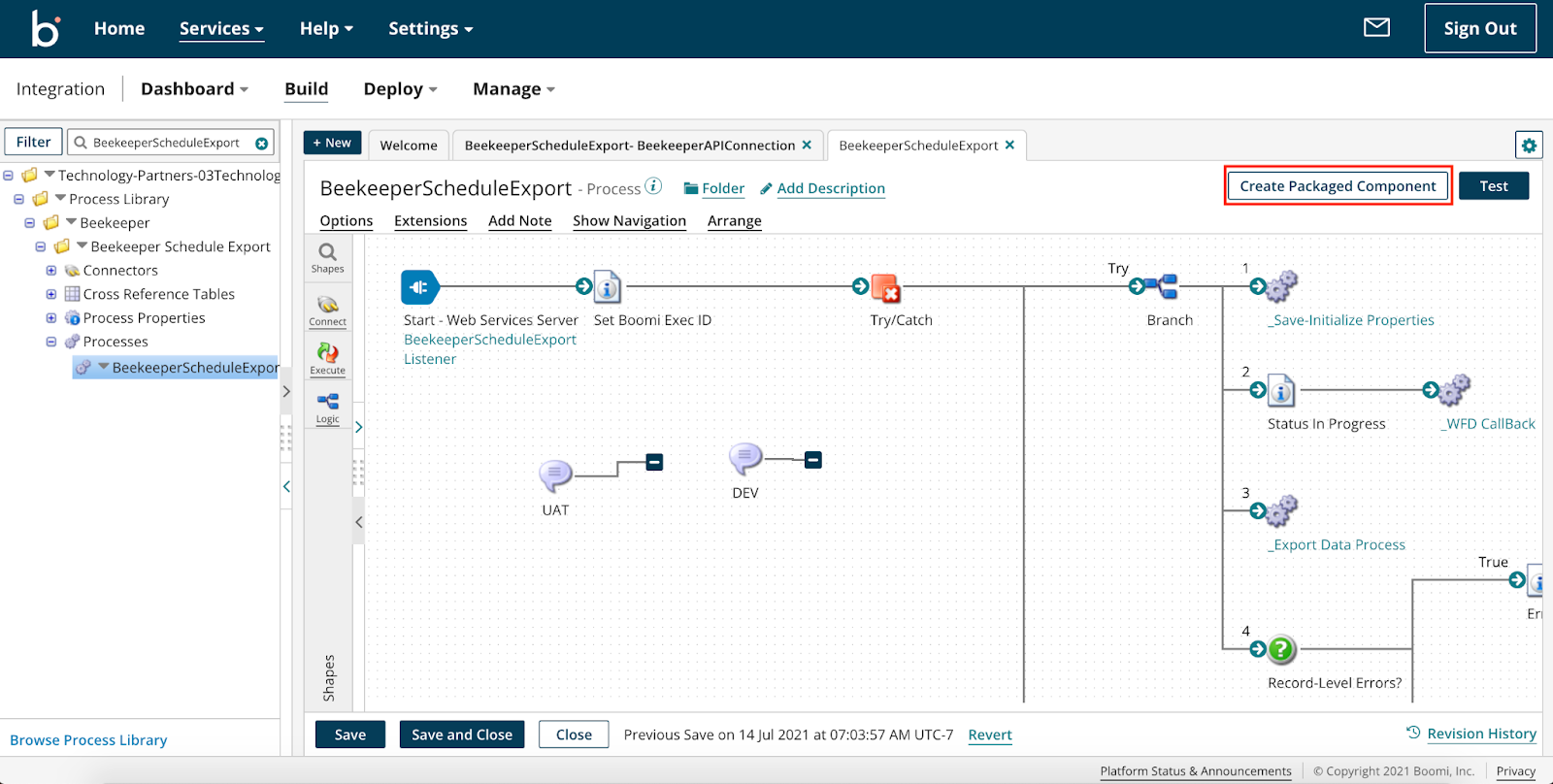Click the _Export Data Process shape

point(1281,510)
